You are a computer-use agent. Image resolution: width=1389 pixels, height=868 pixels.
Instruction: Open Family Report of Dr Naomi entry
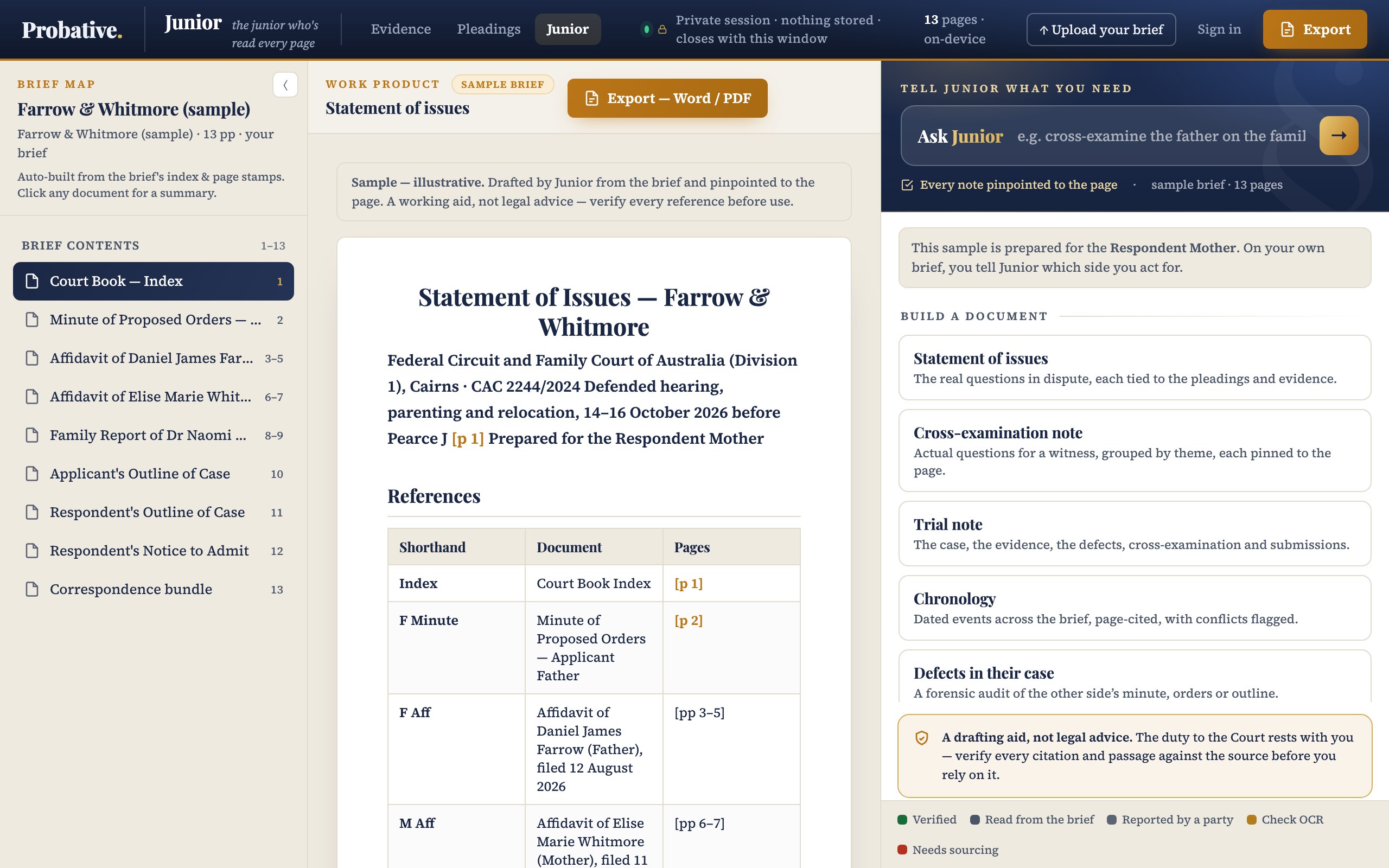tap(153, 435)
